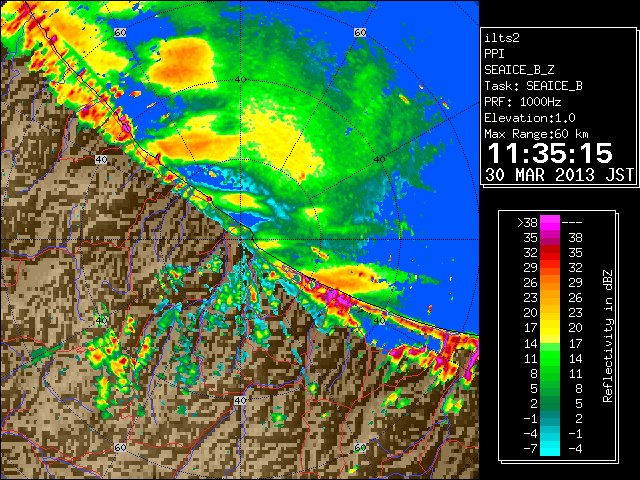Click the 11:35:15 timestamp
The width and height of the screenshot is (640, 480).
550,153
